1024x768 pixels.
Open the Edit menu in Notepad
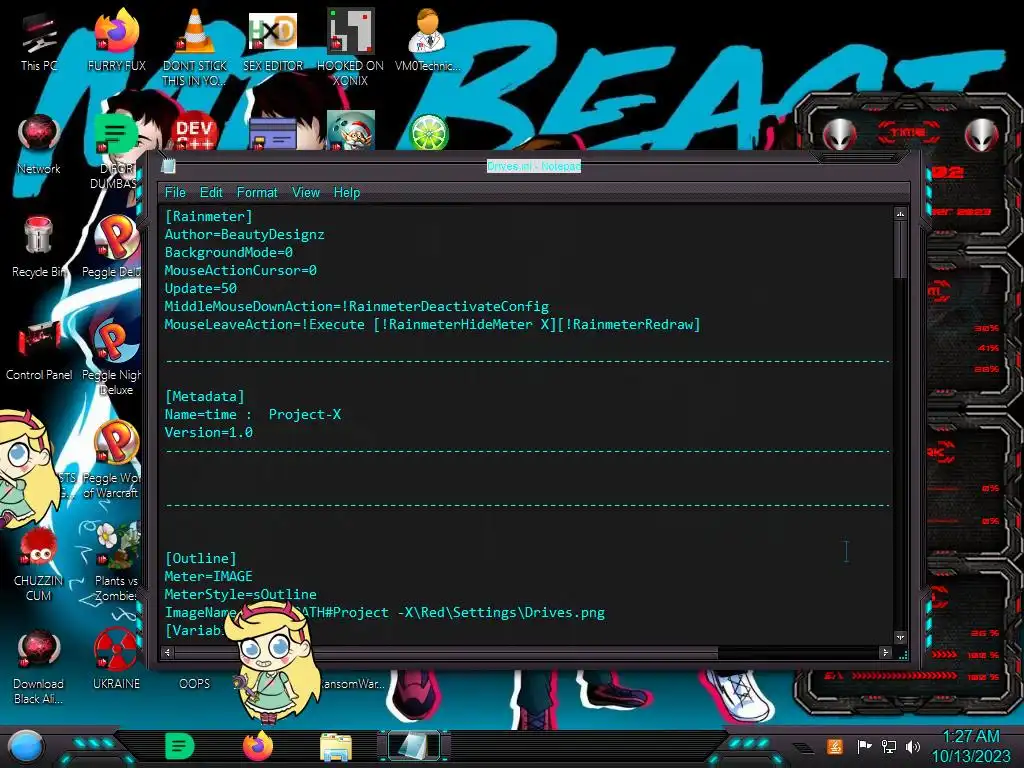211,193
